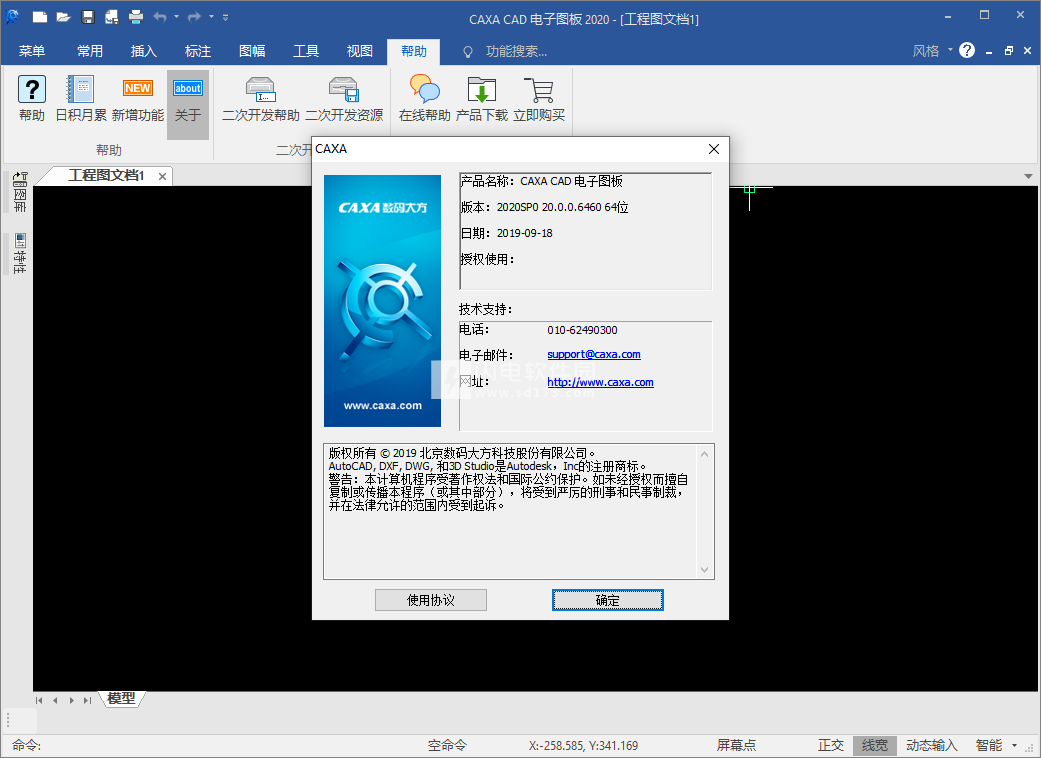The image size is (1041, 758).
Task: Expand the quick access toolbar customize arrow
Action: coord(226,17)
